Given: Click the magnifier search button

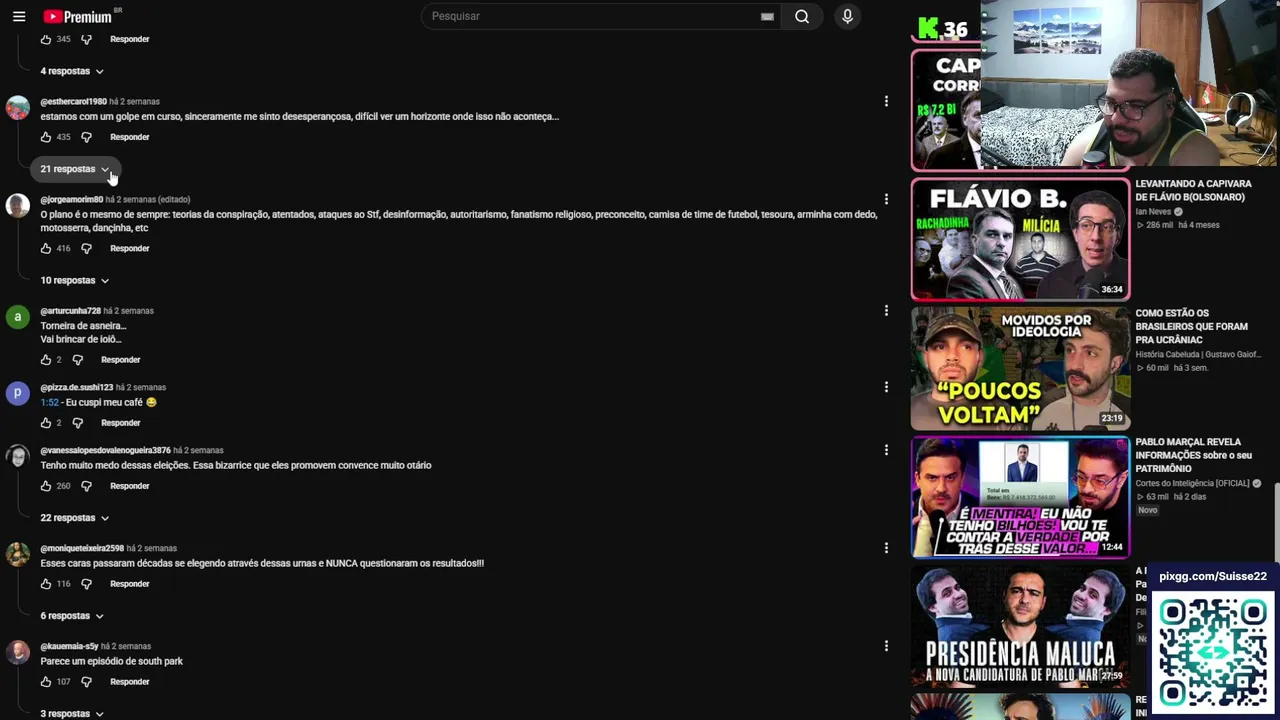Looking at the screenshot, I should [802, 16].
